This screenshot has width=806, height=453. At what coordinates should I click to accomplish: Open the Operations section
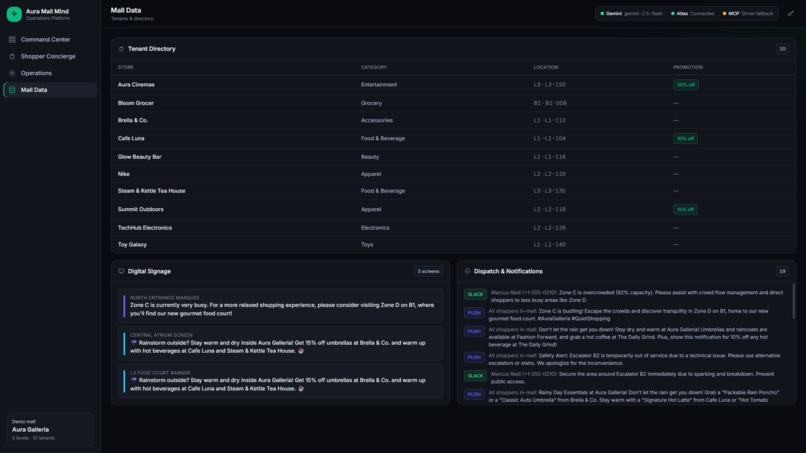[x=50, y=73]
